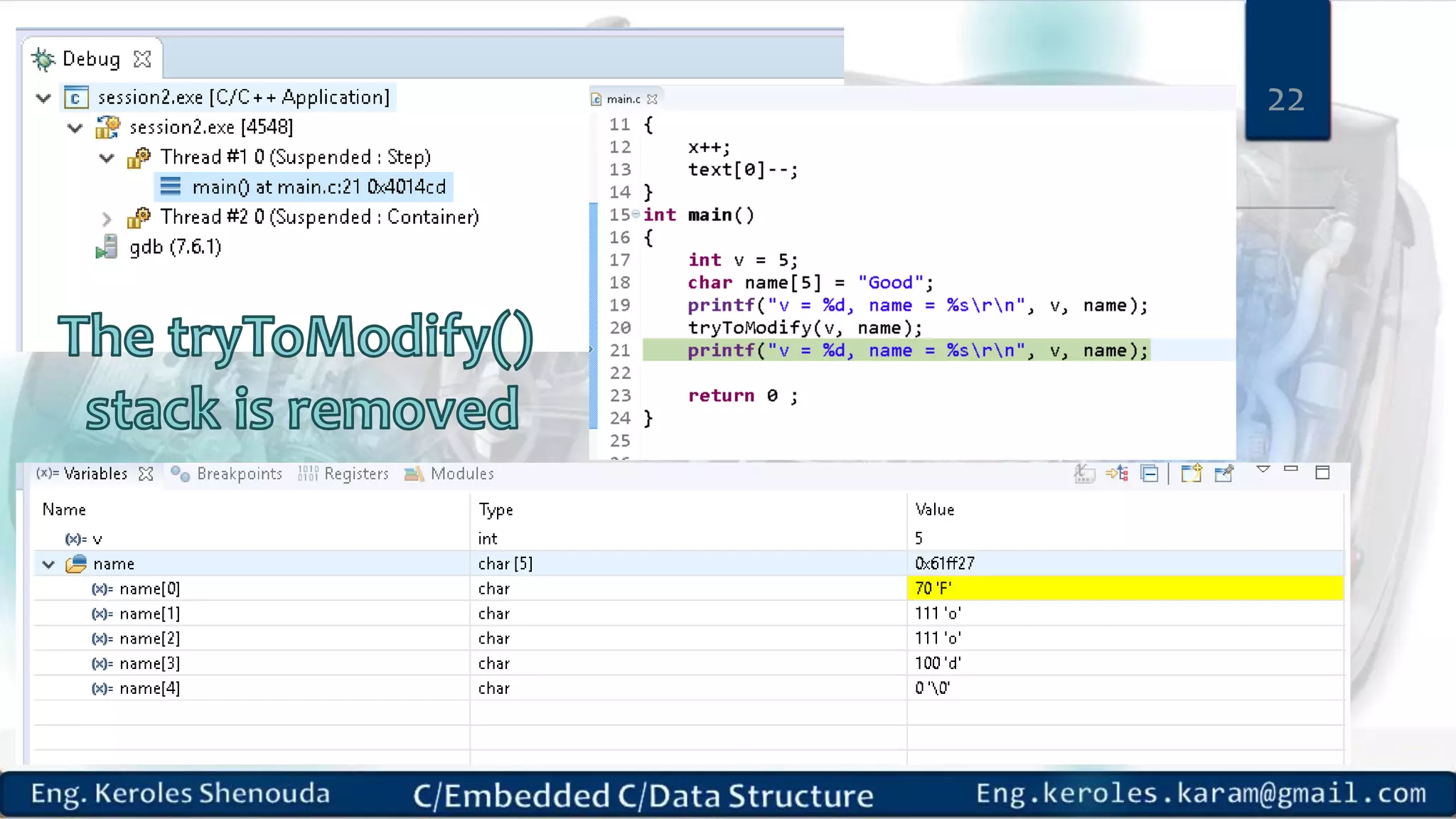Image resolution: width=1456 pixels, height=819 pixels.
Task: Collapse the session2.exe [C/C++ Application] node
Action: coord(43,98)
